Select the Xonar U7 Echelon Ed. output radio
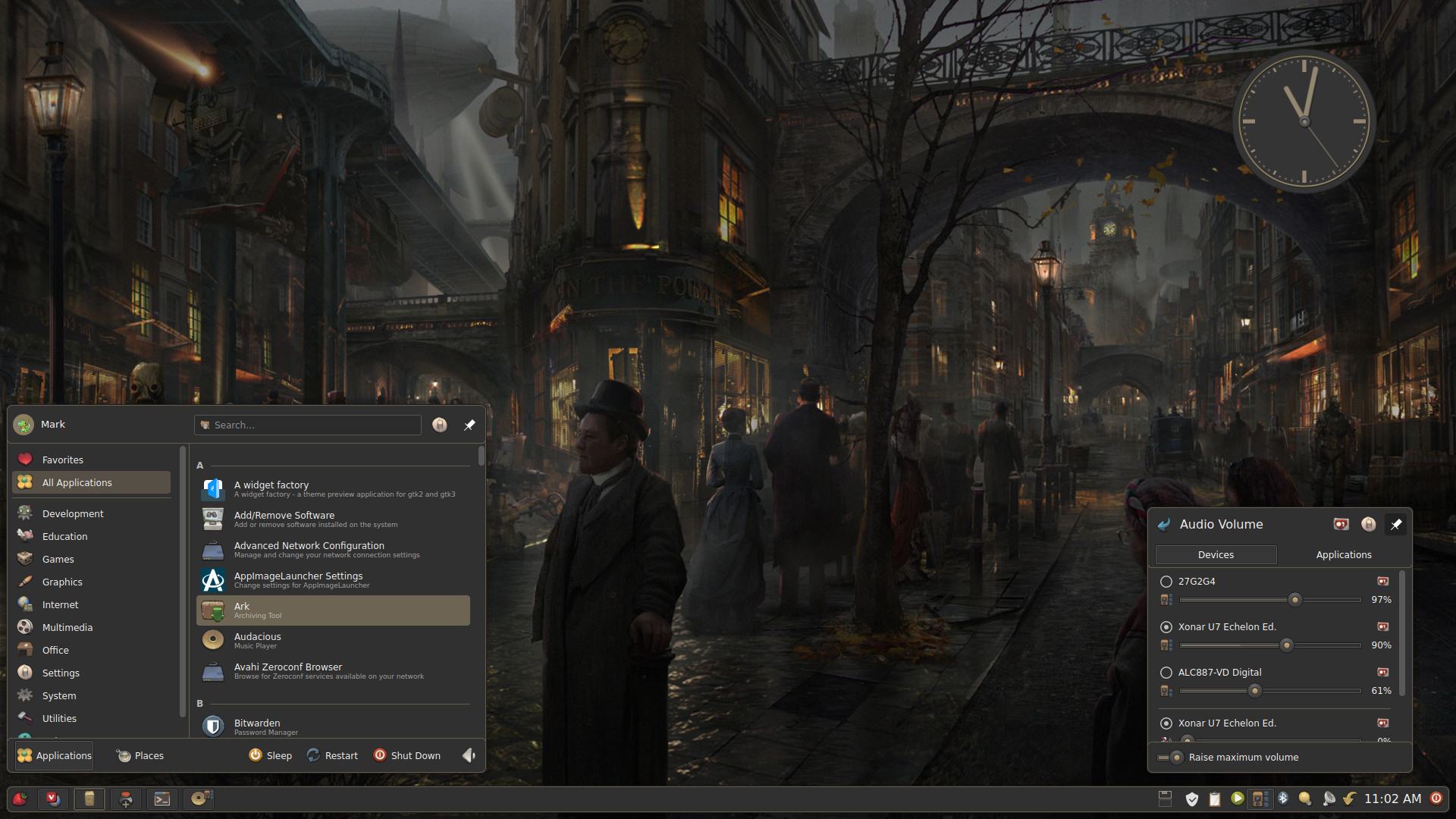 click(x=1166, y=627)
